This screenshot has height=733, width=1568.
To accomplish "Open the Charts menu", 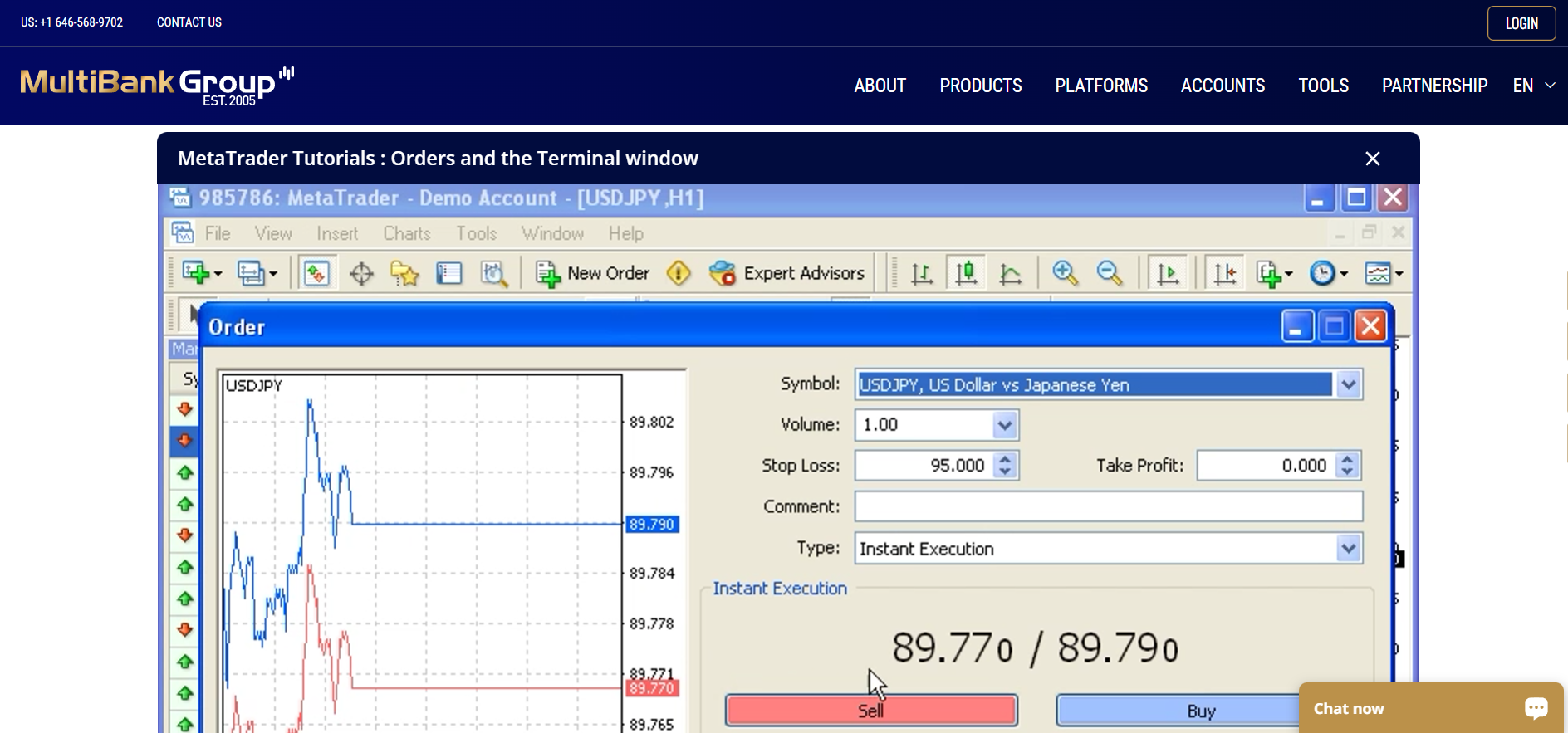I will [407, 233].
